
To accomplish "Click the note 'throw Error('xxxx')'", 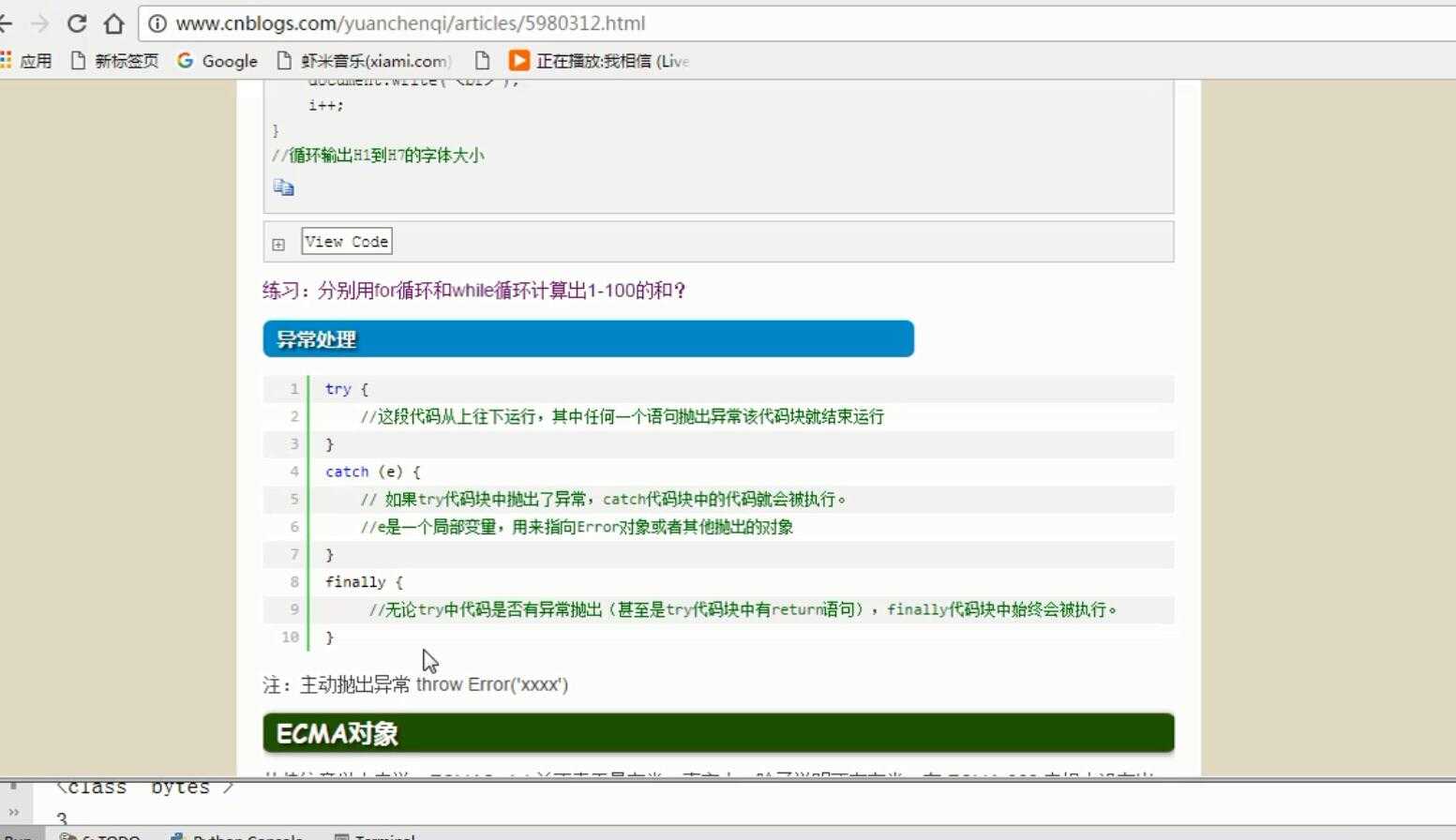I will point(492,684).
